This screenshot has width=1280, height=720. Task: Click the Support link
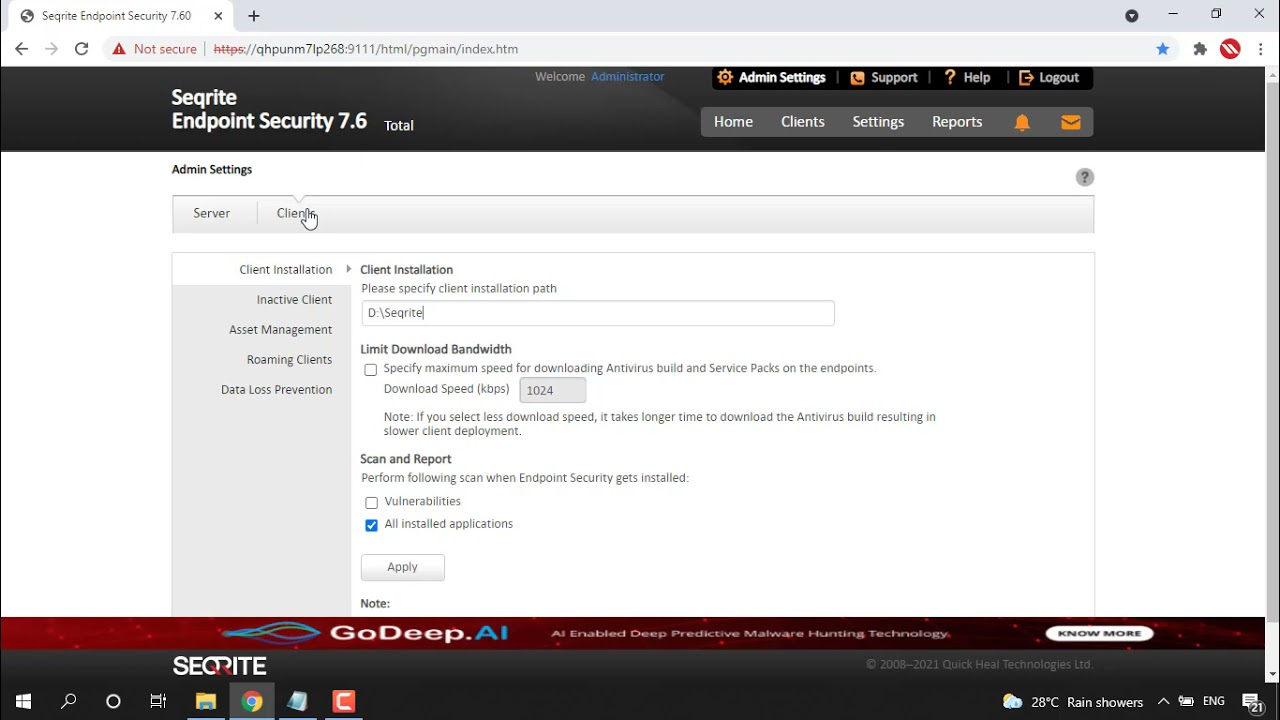click(894, 78)
